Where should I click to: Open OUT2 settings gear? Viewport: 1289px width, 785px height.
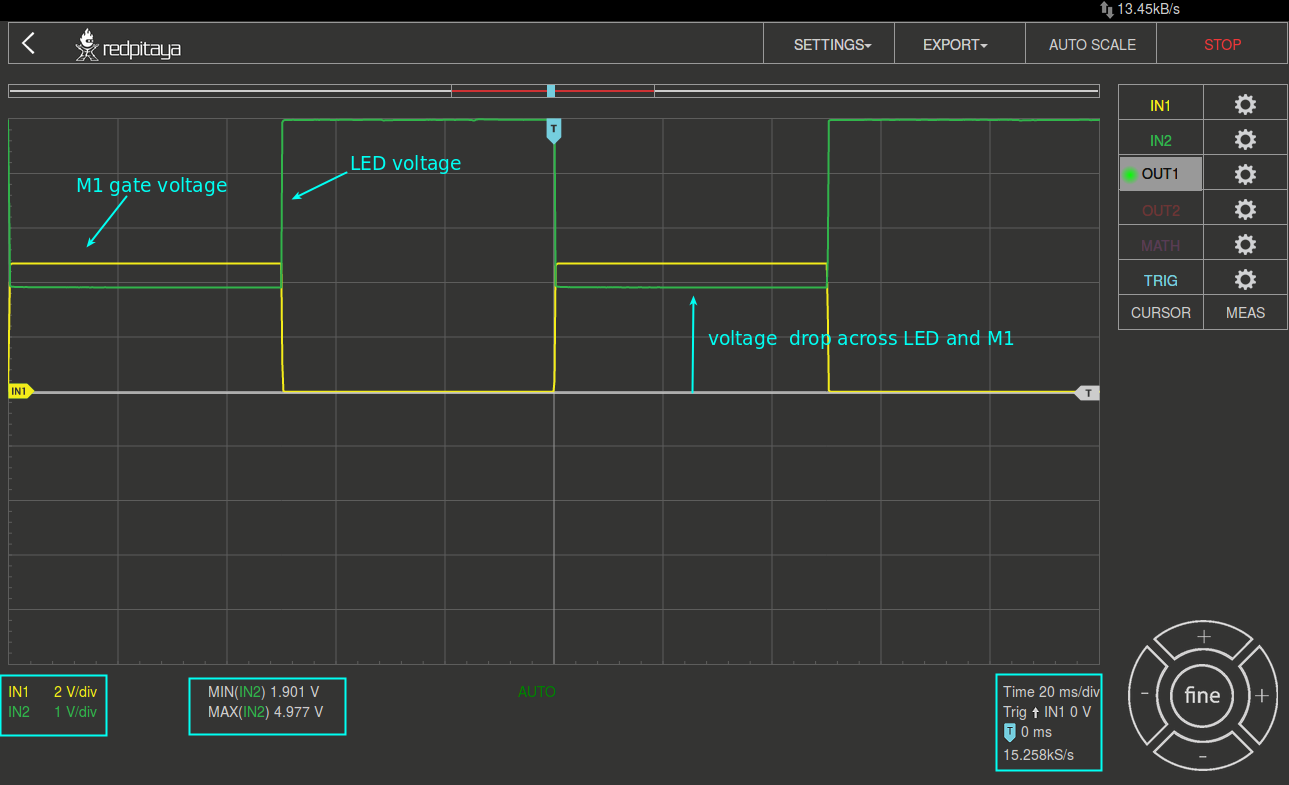1245,210
